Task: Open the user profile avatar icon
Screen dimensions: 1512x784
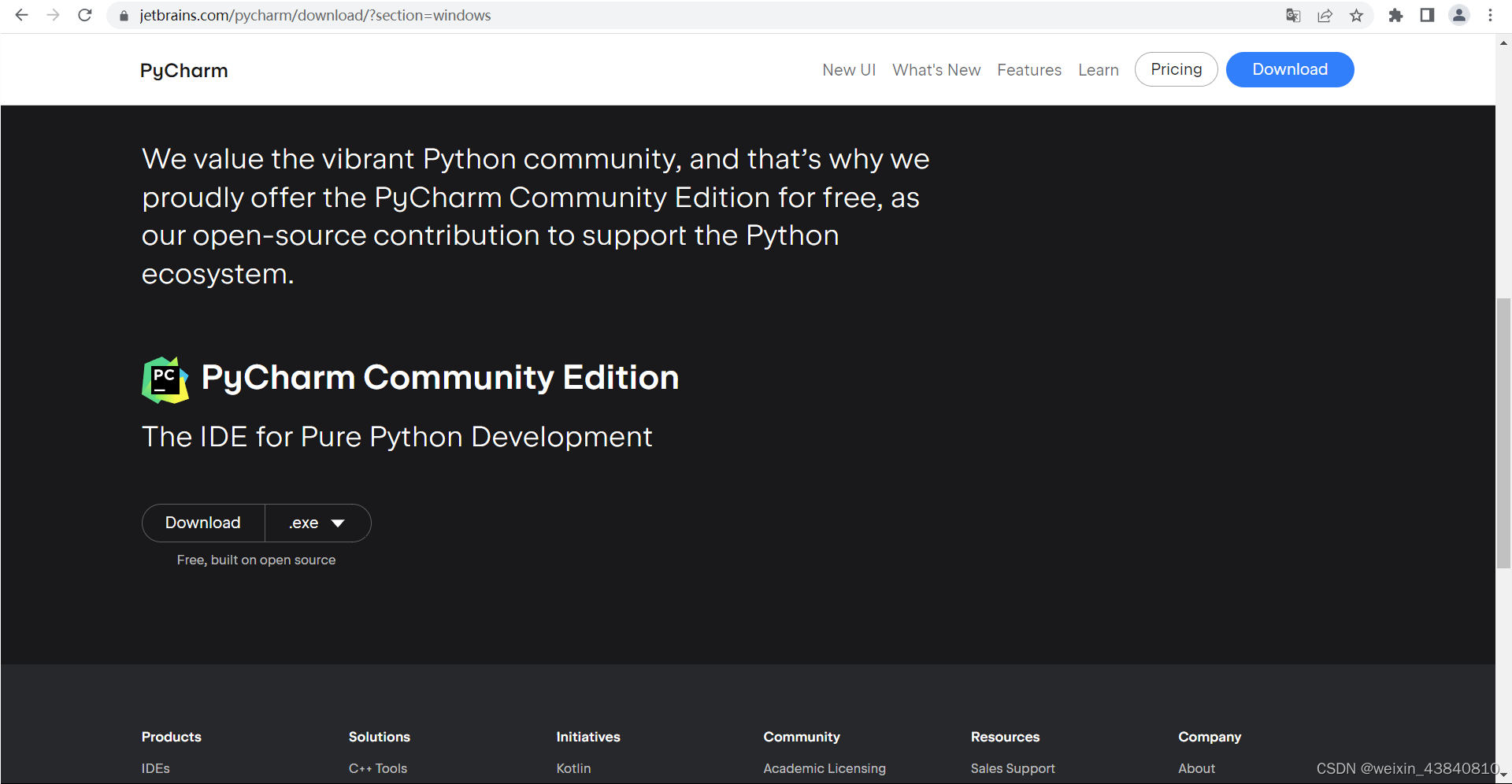Action: [1459, 15]
